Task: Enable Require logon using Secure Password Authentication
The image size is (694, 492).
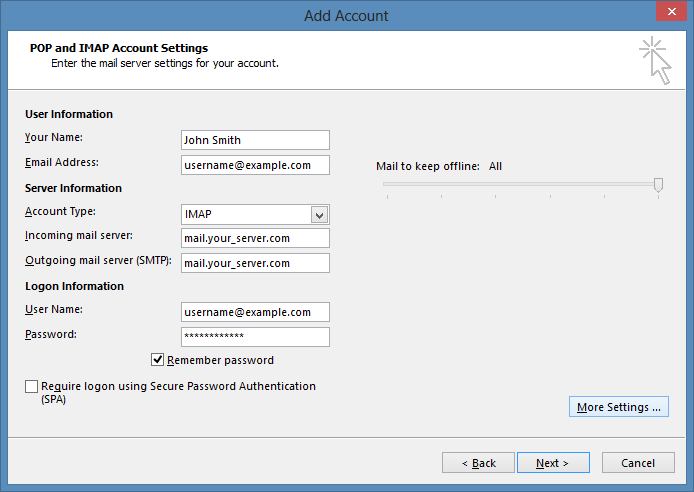Action: (31, 386)
